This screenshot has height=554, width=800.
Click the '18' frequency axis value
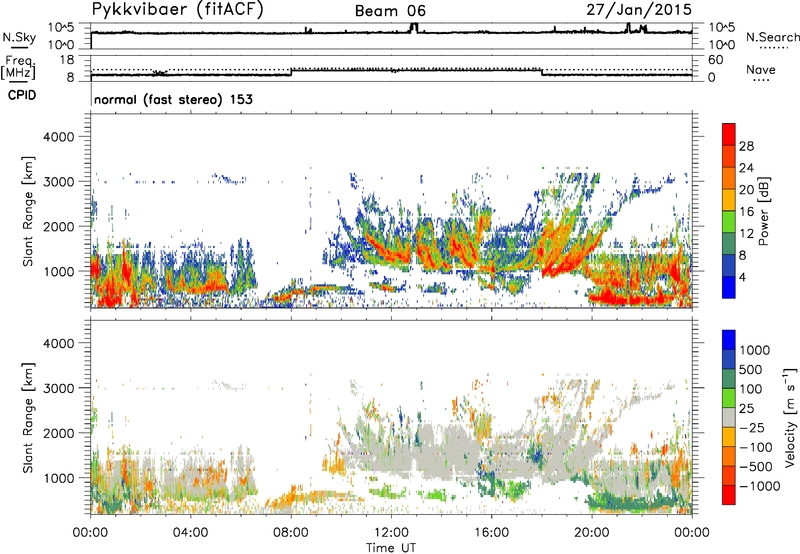[66, 60]
